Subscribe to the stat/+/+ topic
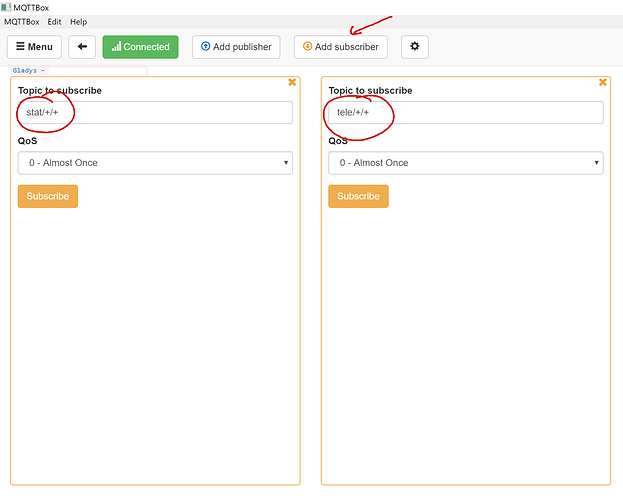The width and height of the screenshot is (623, 500). (x=48, y=196)
